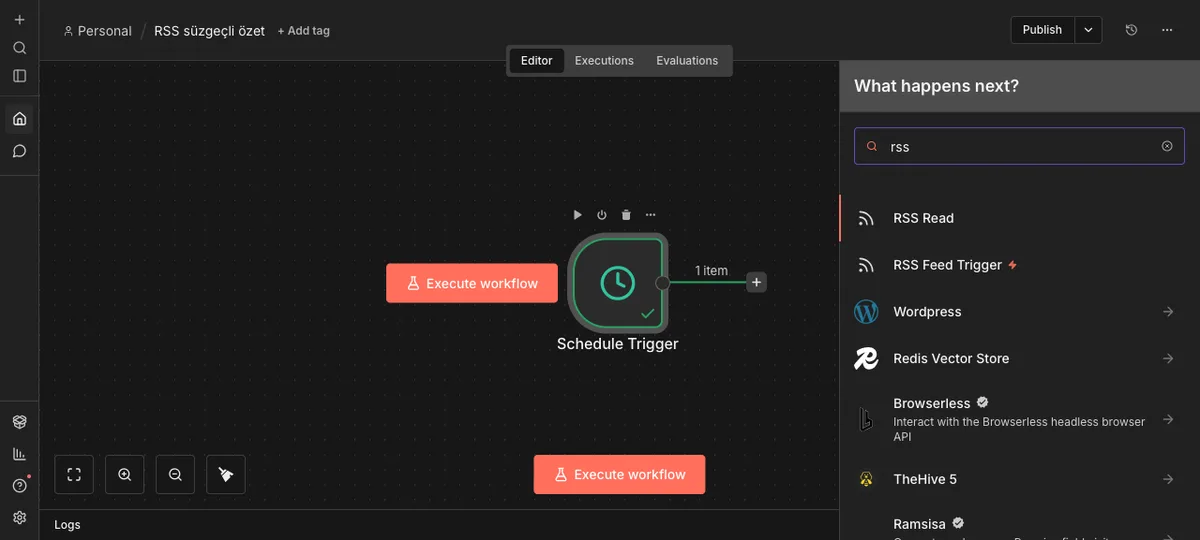
Task: Switch to the Executions tab
Action: (x=604, y=61)
